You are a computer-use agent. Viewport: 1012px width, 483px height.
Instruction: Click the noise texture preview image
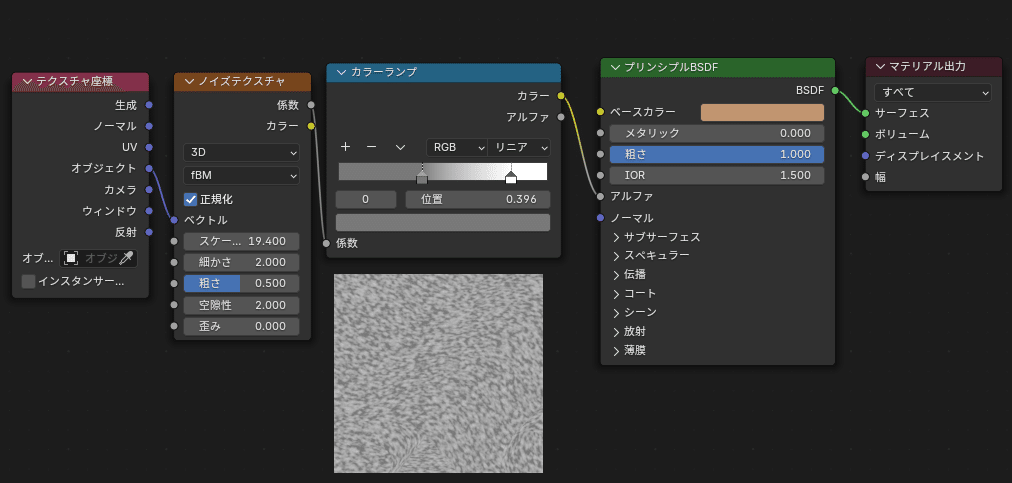coord(438,373)
